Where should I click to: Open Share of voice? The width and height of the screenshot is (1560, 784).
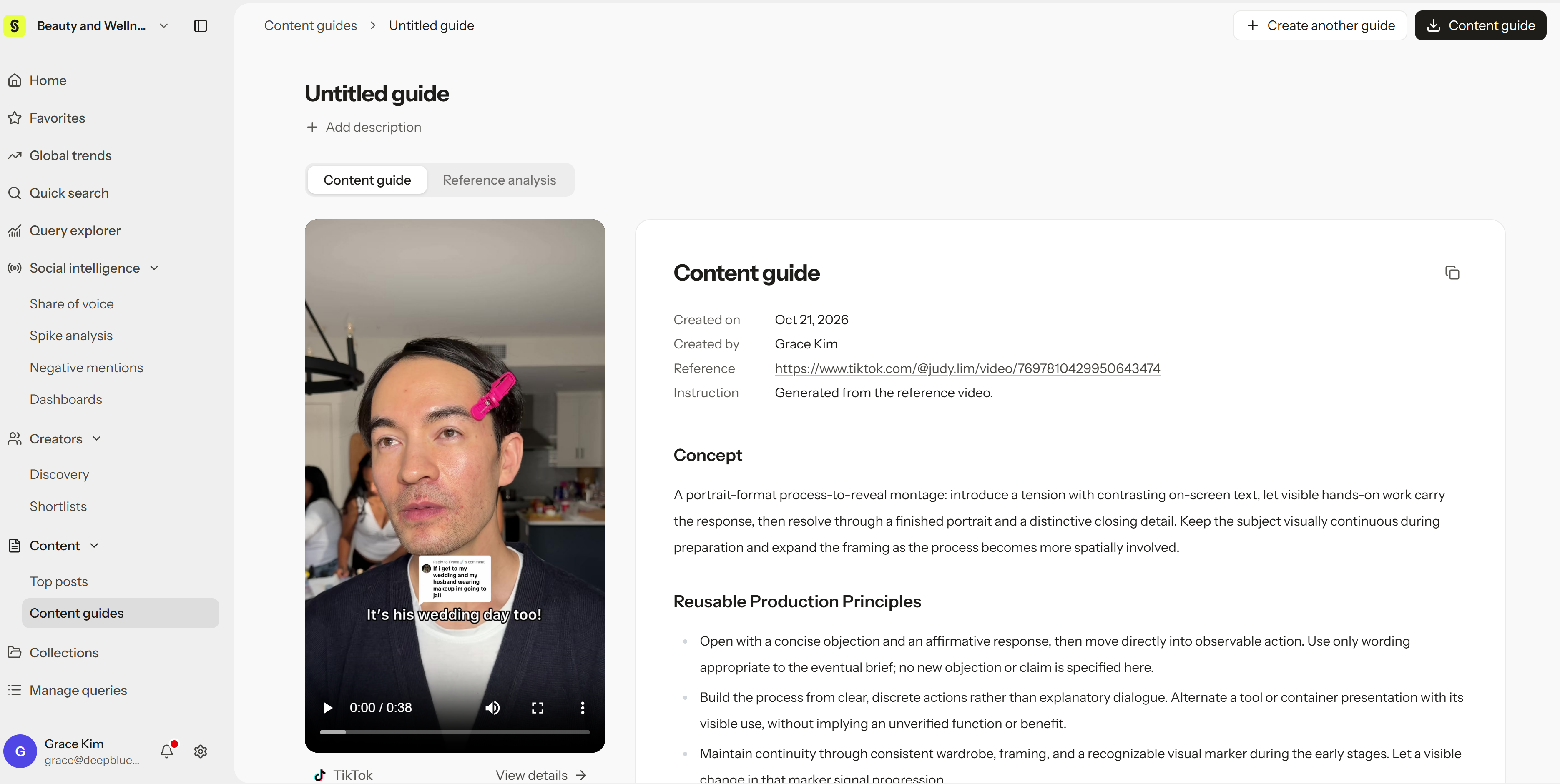[x=71, y=304]
